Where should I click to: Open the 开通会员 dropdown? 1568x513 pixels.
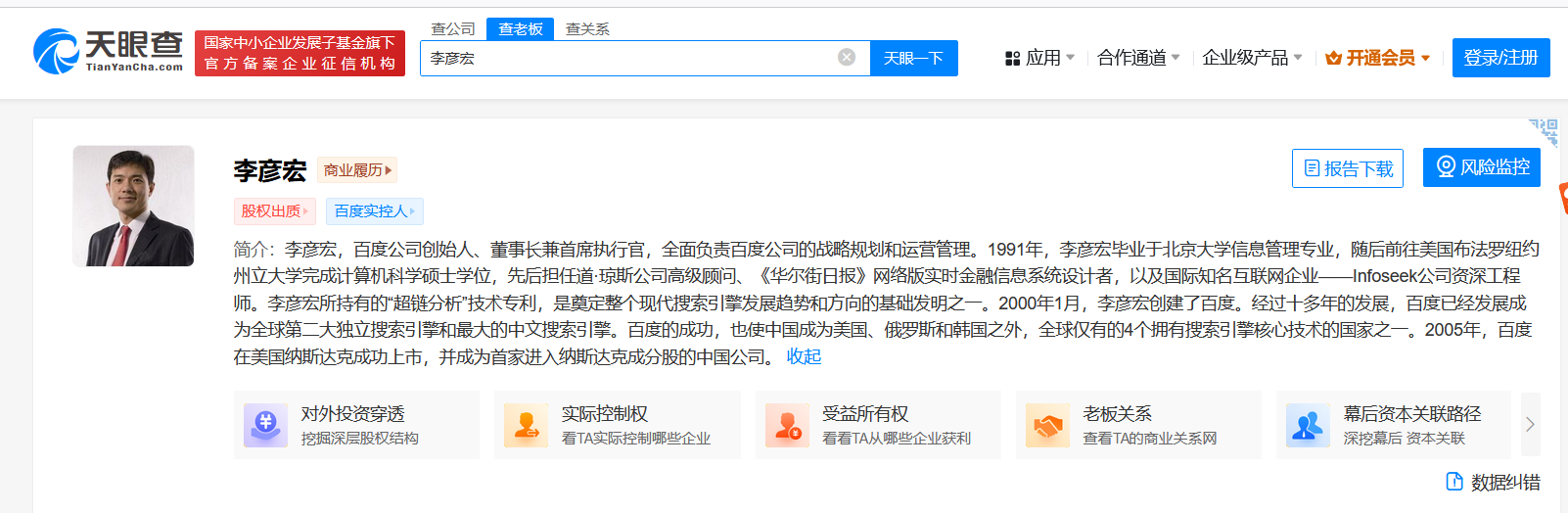pyautogui.click(x=1378, y=58)
